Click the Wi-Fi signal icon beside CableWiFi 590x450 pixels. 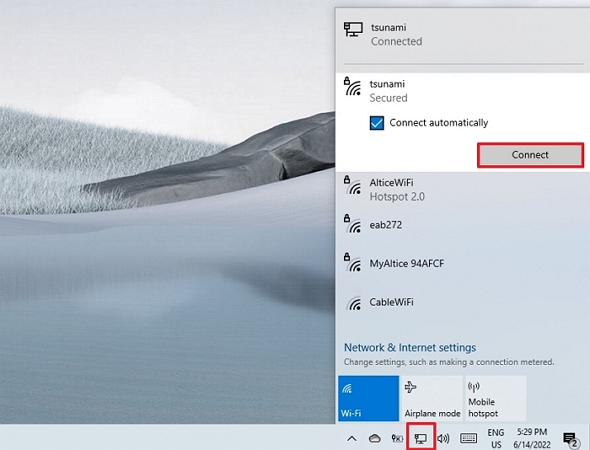[x=354, y=304]
